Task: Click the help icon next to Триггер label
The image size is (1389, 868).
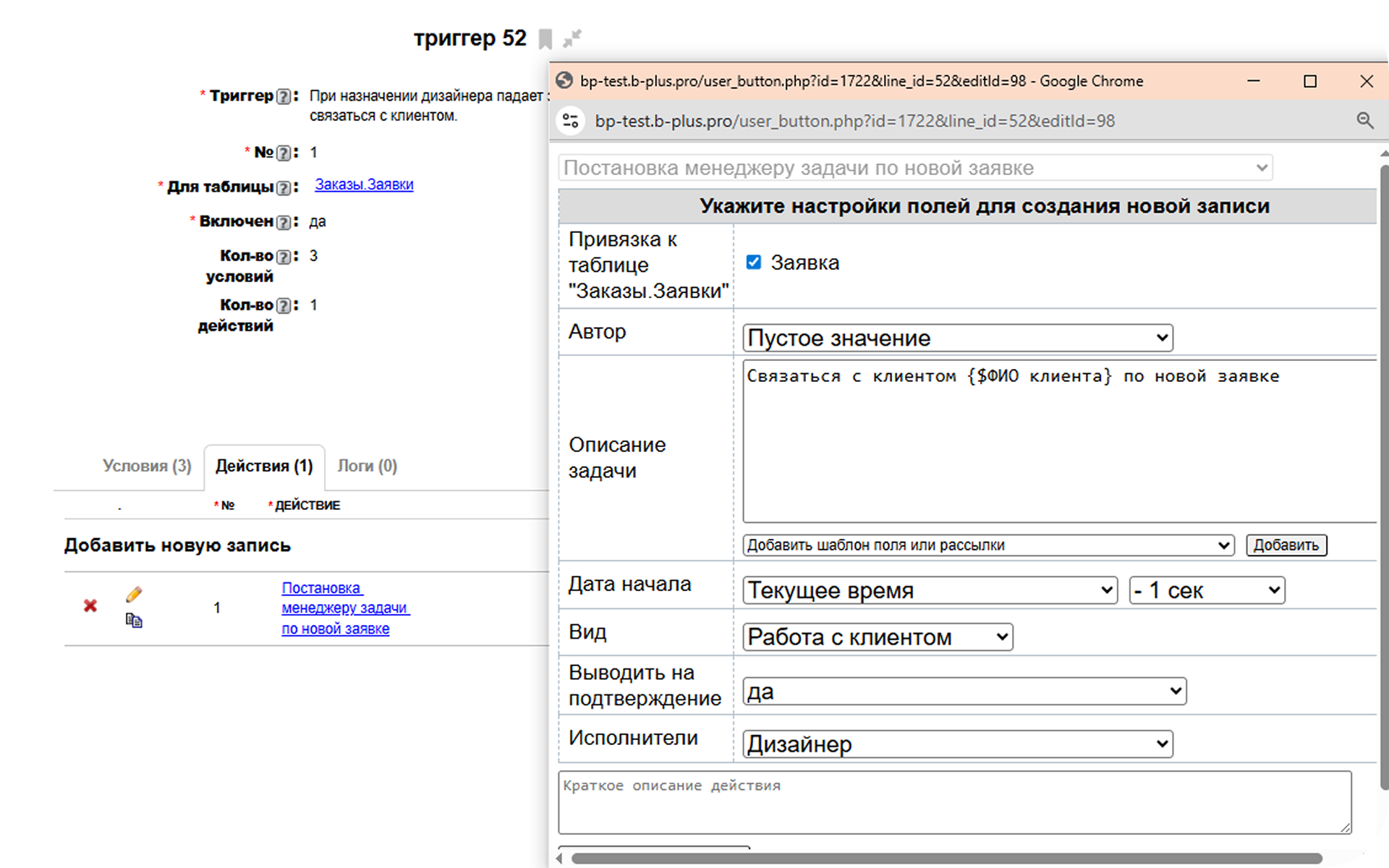Action: click(x=284, y=96)
